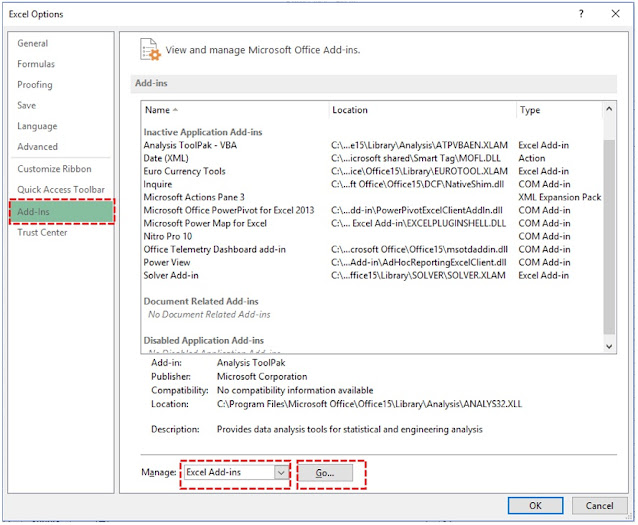The height and width of the screenshot is (525, 638).
Task: Open Trust Center settings
Action: [x=42, y=232]
